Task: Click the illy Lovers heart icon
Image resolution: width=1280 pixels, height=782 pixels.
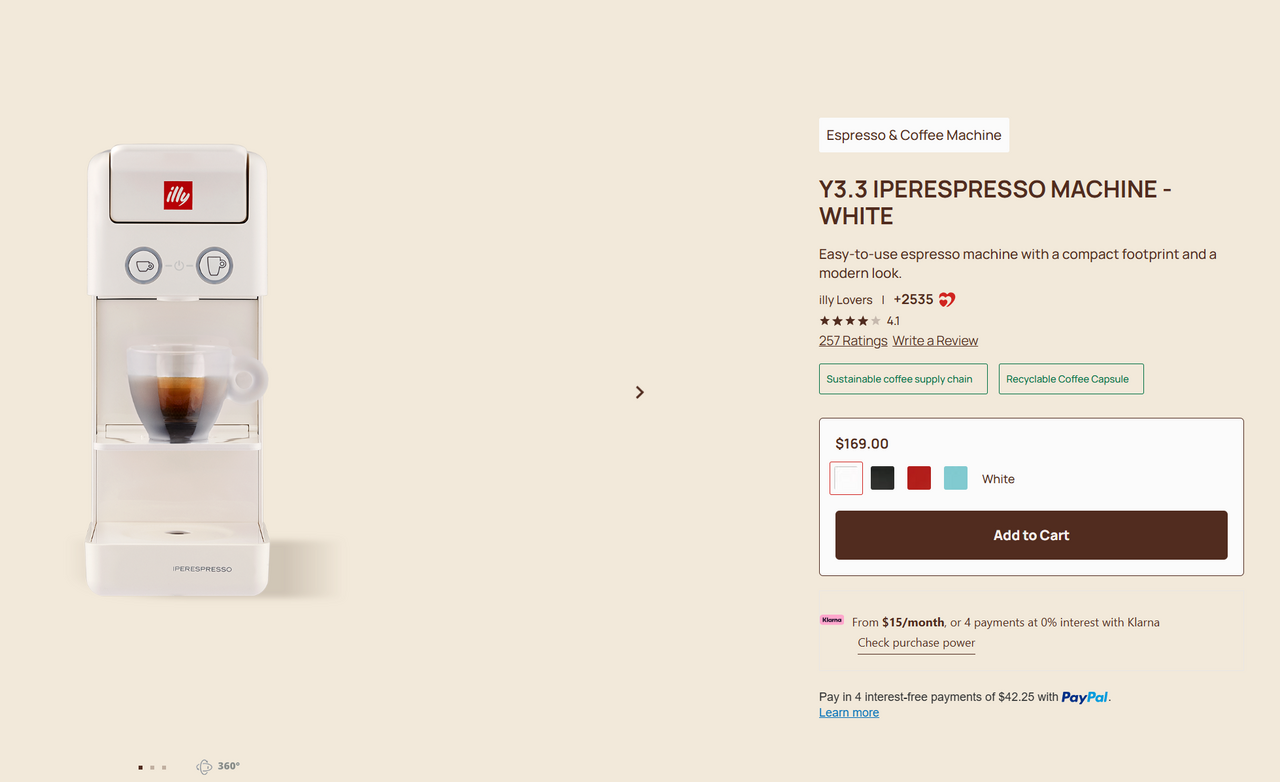Action: coord(947,300)
